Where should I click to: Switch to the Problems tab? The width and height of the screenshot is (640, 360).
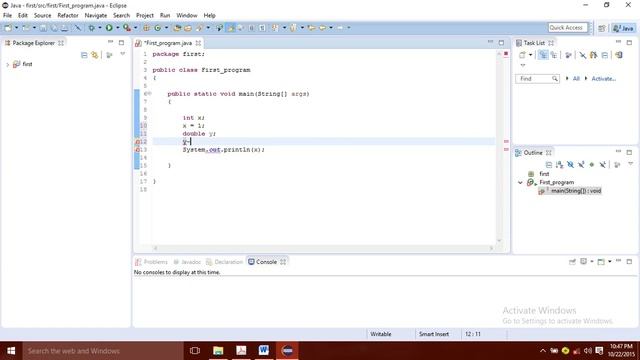pos(151,262)
